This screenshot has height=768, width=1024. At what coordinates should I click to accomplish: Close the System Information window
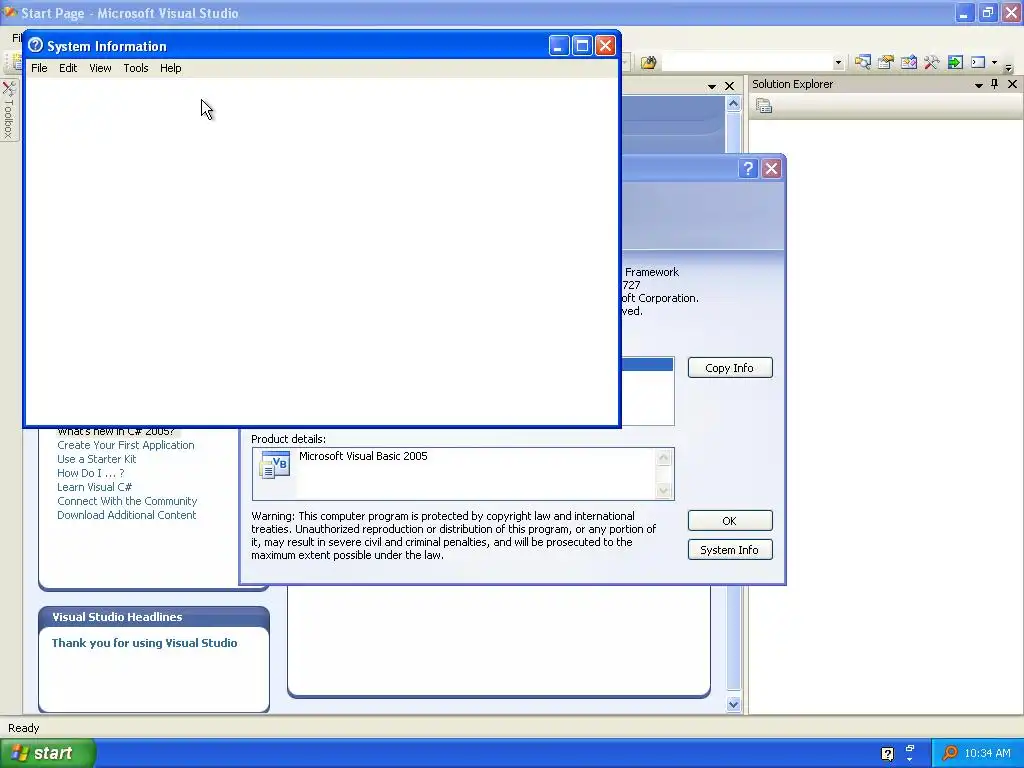(605, 46)
